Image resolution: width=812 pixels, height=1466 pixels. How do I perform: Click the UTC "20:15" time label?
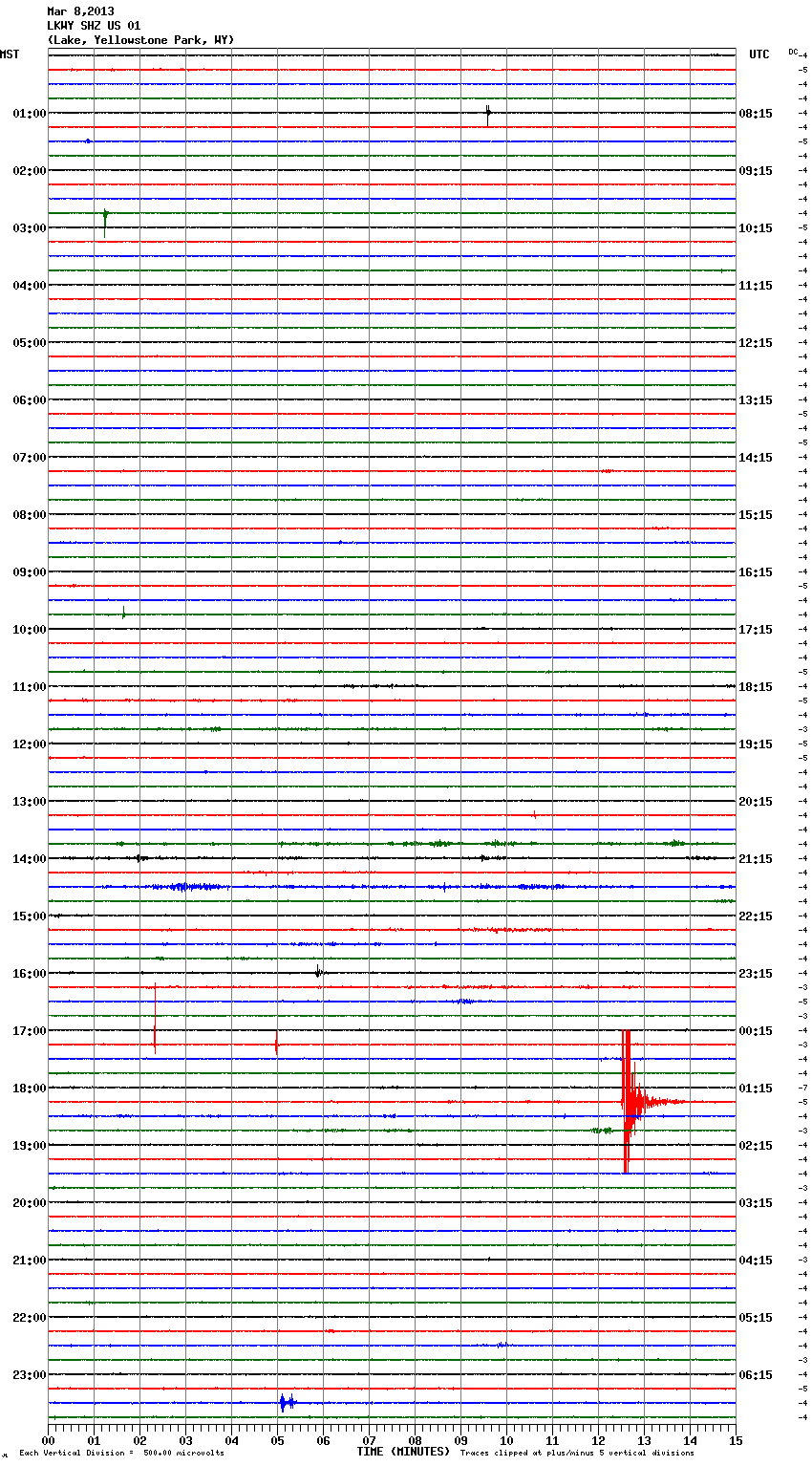pos(756,802)
